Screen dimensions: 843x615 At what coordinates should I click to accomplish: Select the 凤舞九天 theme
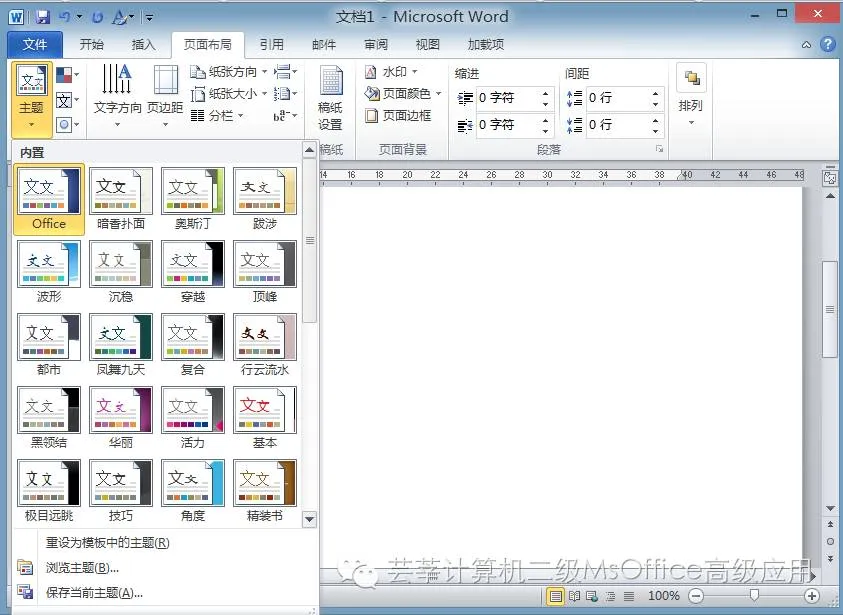tap(121, 345)
